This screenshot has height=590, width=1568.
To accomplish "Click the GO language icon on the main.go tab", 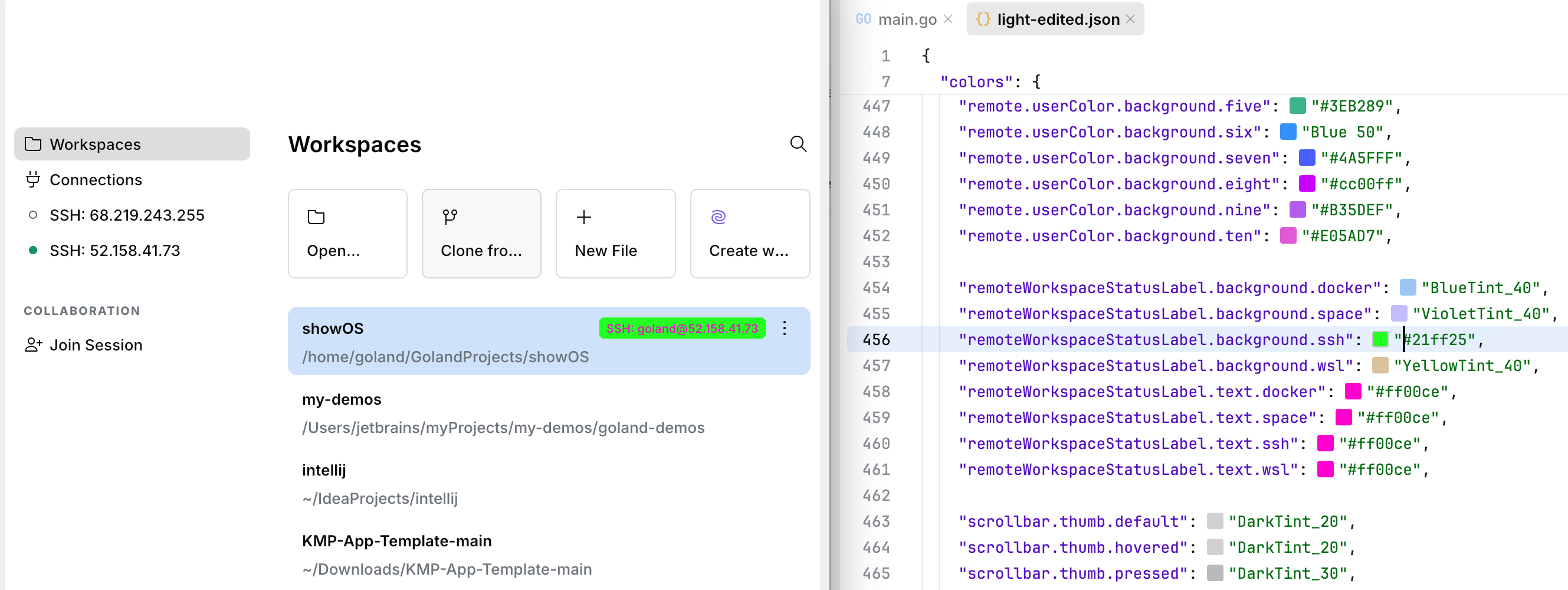I will [863, 19].
